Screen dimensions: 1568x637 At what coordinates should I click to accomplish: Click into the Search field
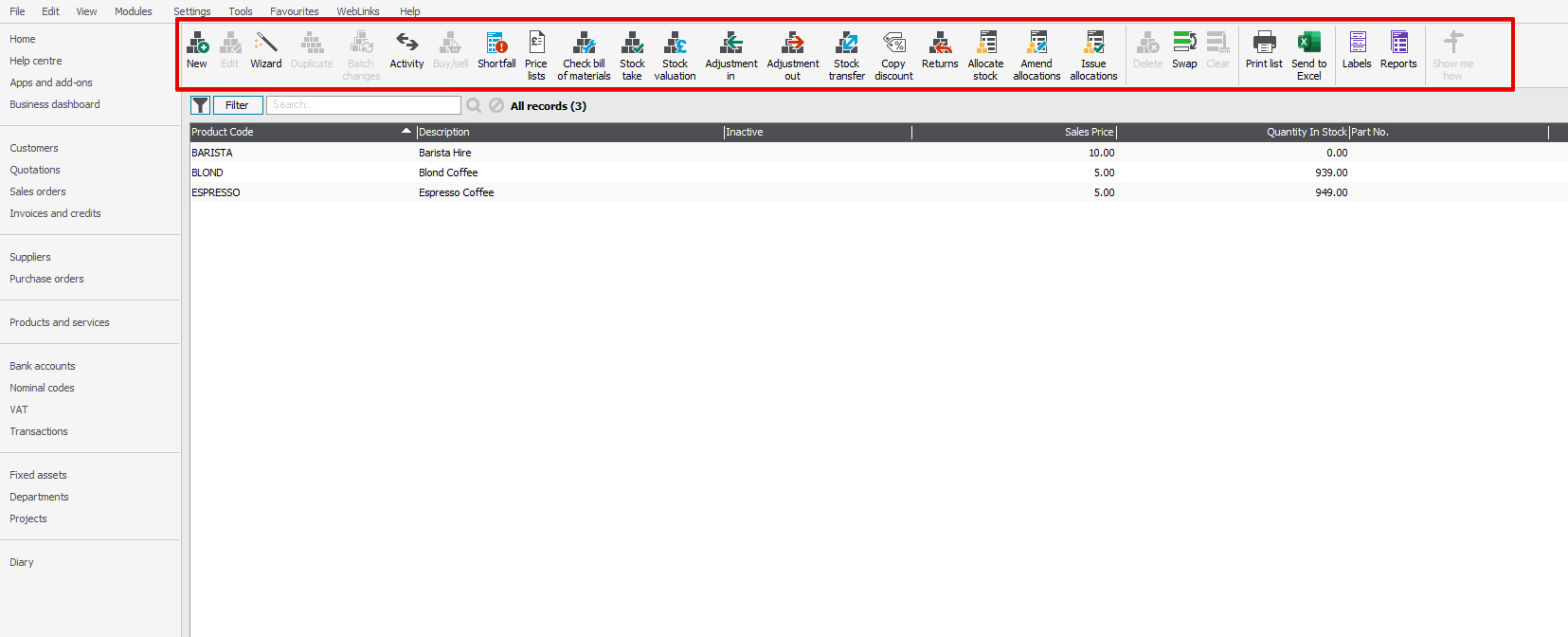(x=364, y=105)
